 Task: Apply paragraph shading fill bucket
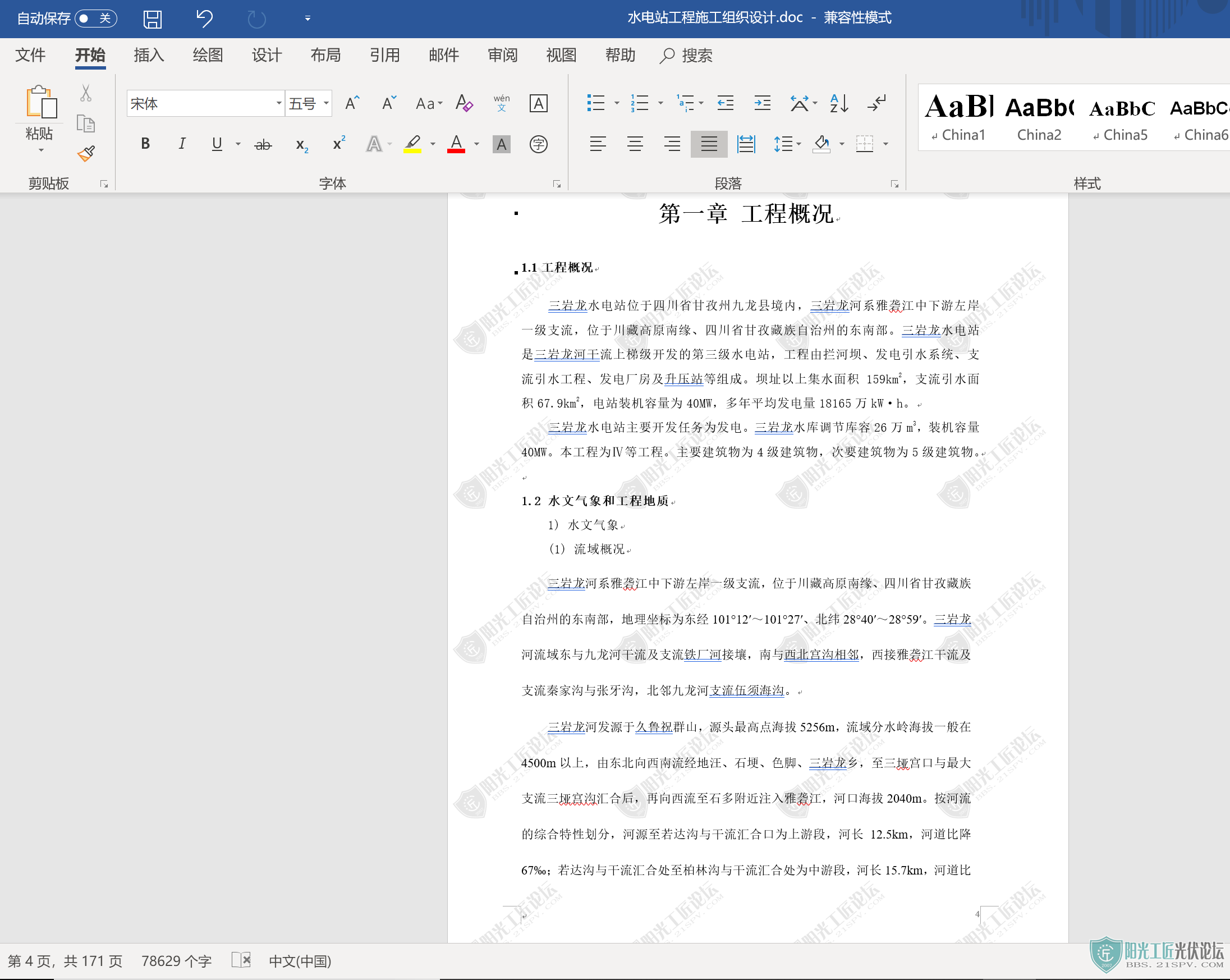pyautogui.click(x=821, y=144)
